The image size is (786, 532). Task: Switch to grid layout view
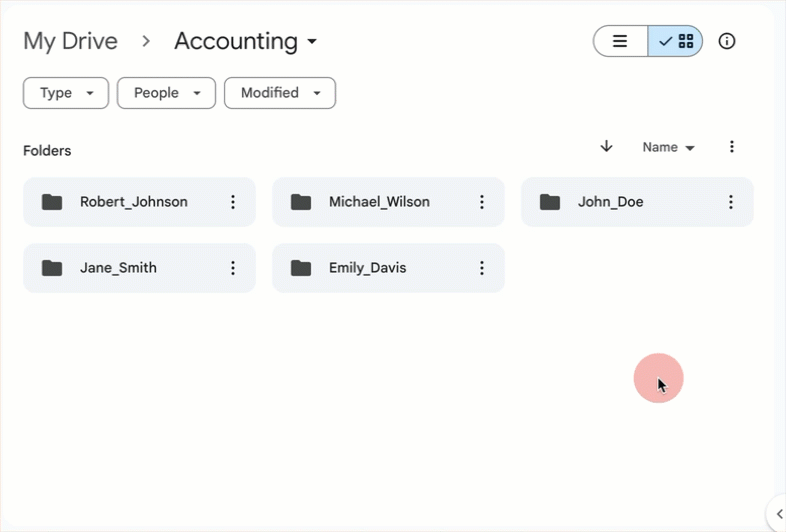(676, 41)
